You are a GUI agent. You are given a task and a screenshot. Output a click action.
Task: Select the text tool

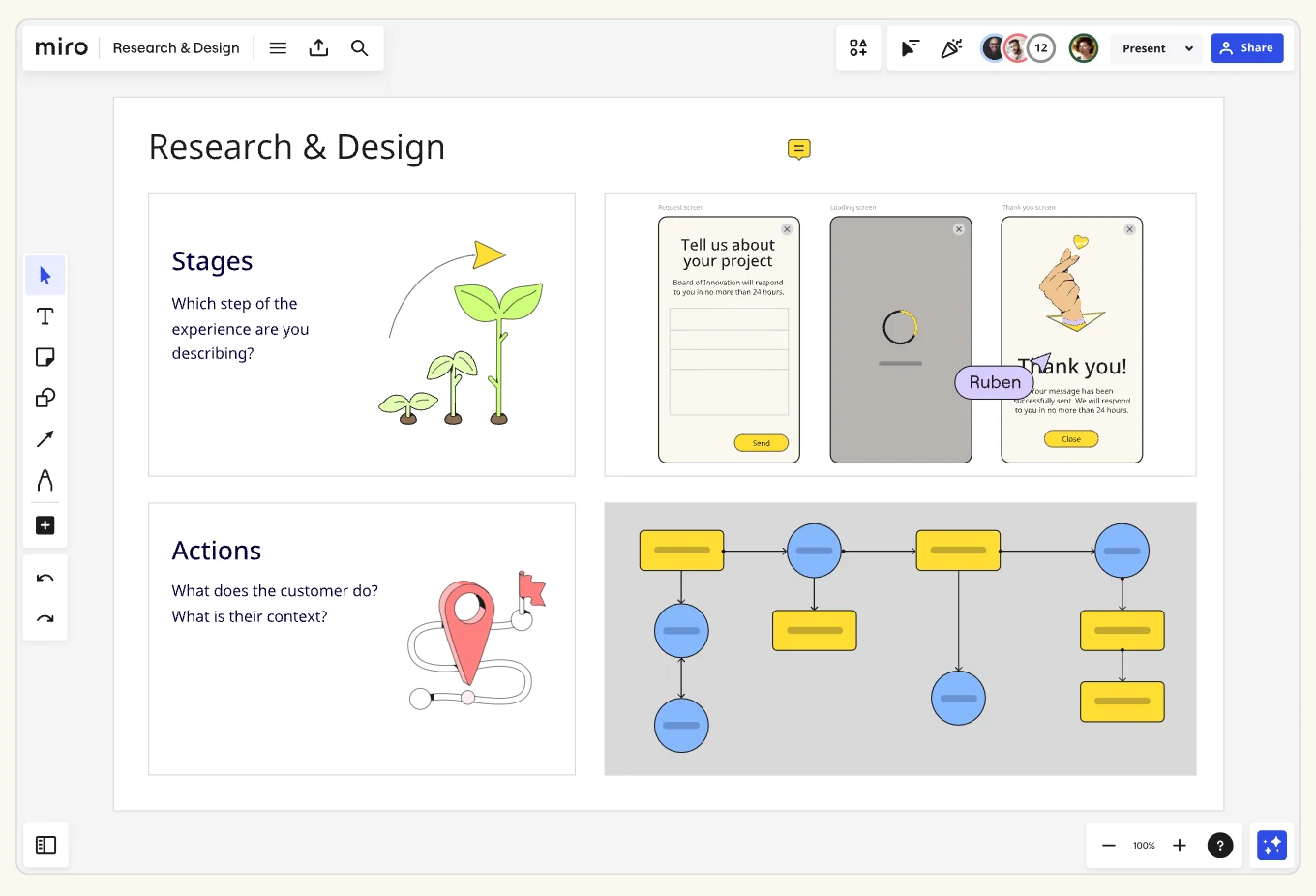pos(45,315)
